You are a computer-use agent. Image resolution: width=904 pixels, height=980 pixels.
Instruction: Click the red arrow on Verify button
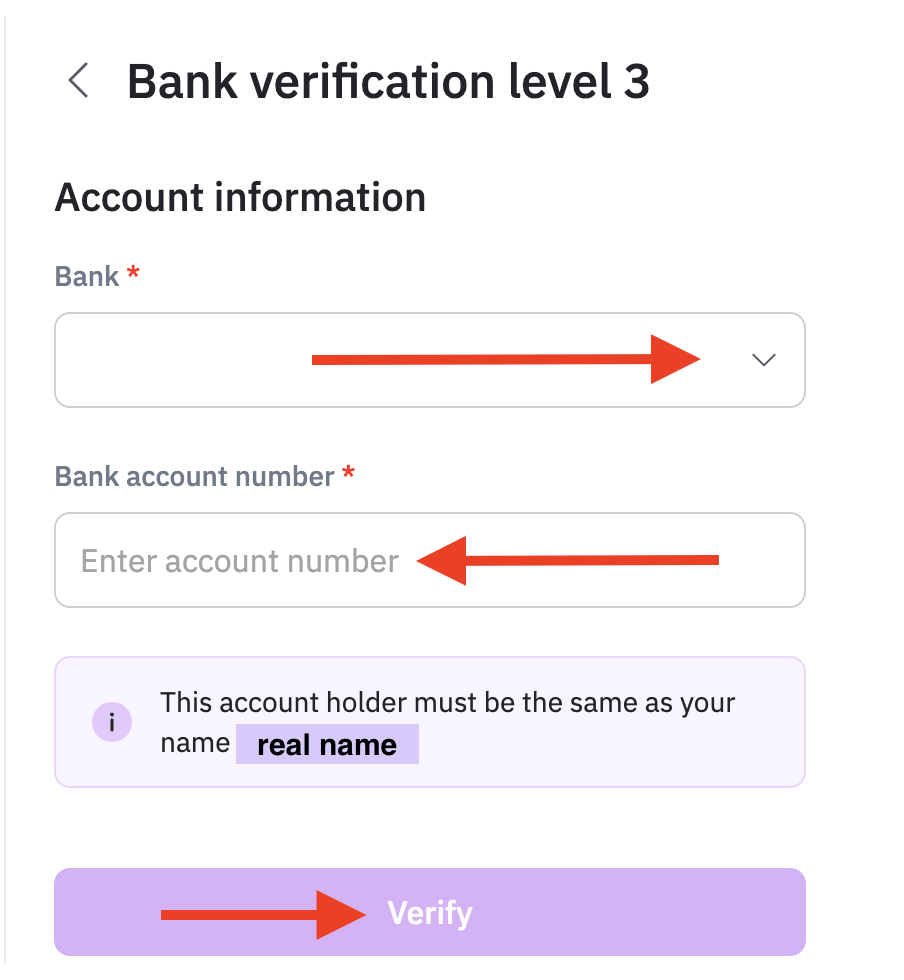tap(260, 913)
